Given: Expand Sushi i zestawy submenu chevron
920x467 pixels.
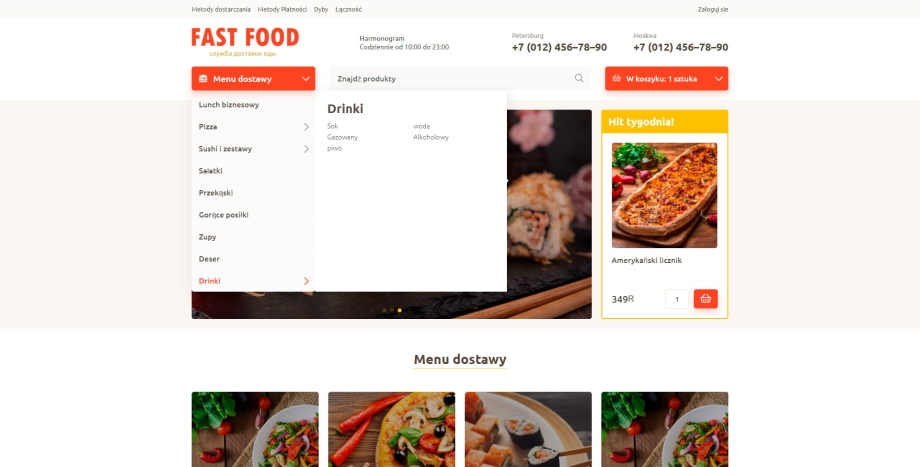Looking at the screenshot, I should coord(306,149).
